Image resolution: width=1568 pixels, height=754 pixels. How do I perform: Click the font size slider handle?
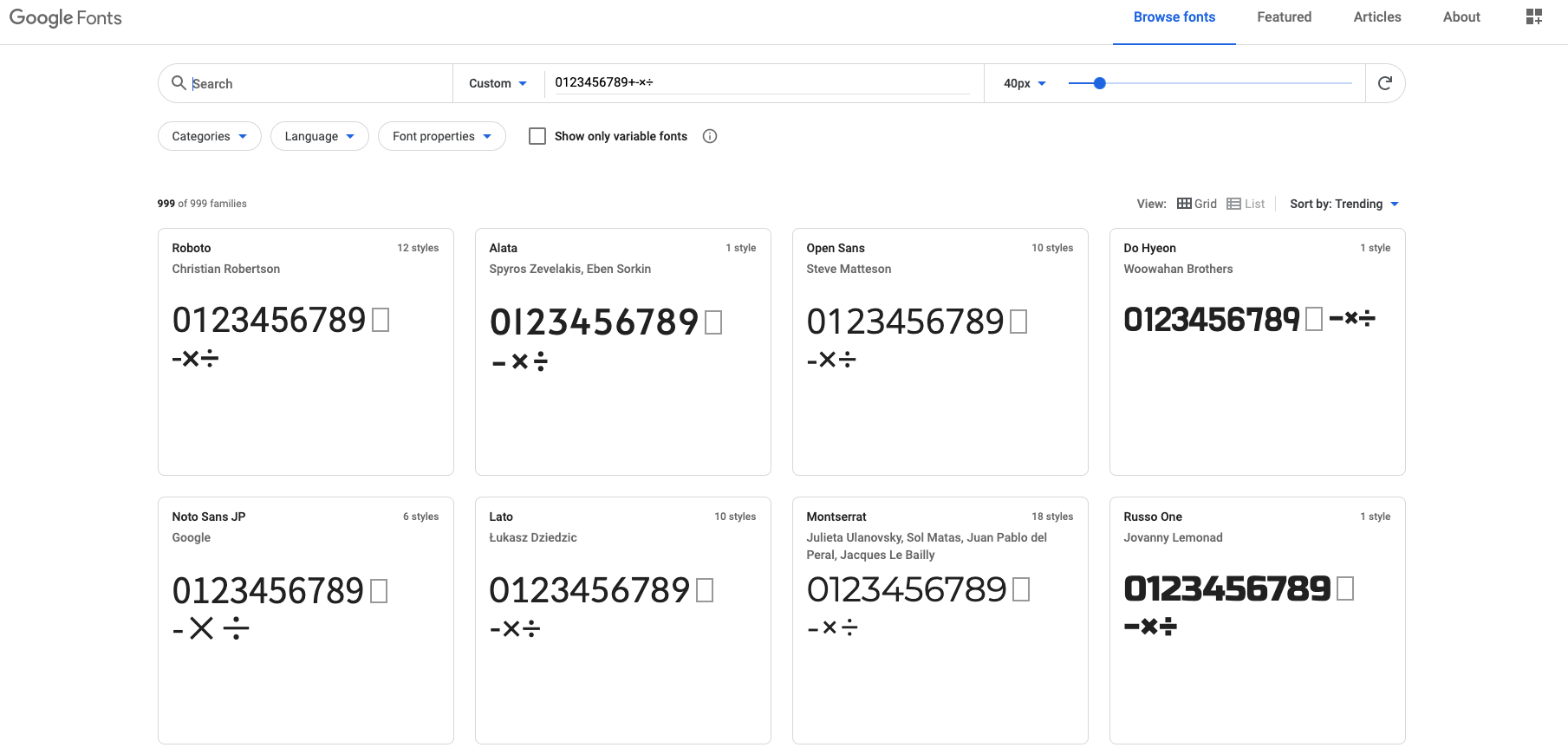click(x=1100, y=83)
